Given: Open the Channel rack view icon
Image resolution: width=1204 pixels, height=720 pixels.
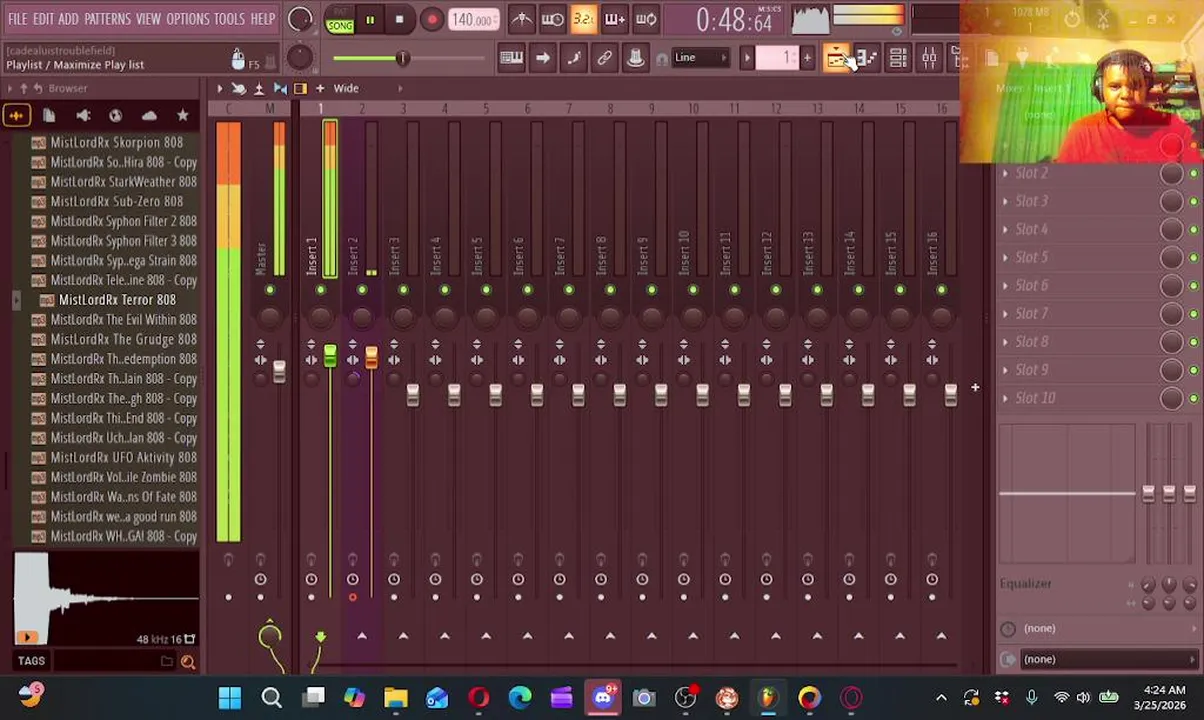Looking at the screenshot, I should [x=898, y=58].
